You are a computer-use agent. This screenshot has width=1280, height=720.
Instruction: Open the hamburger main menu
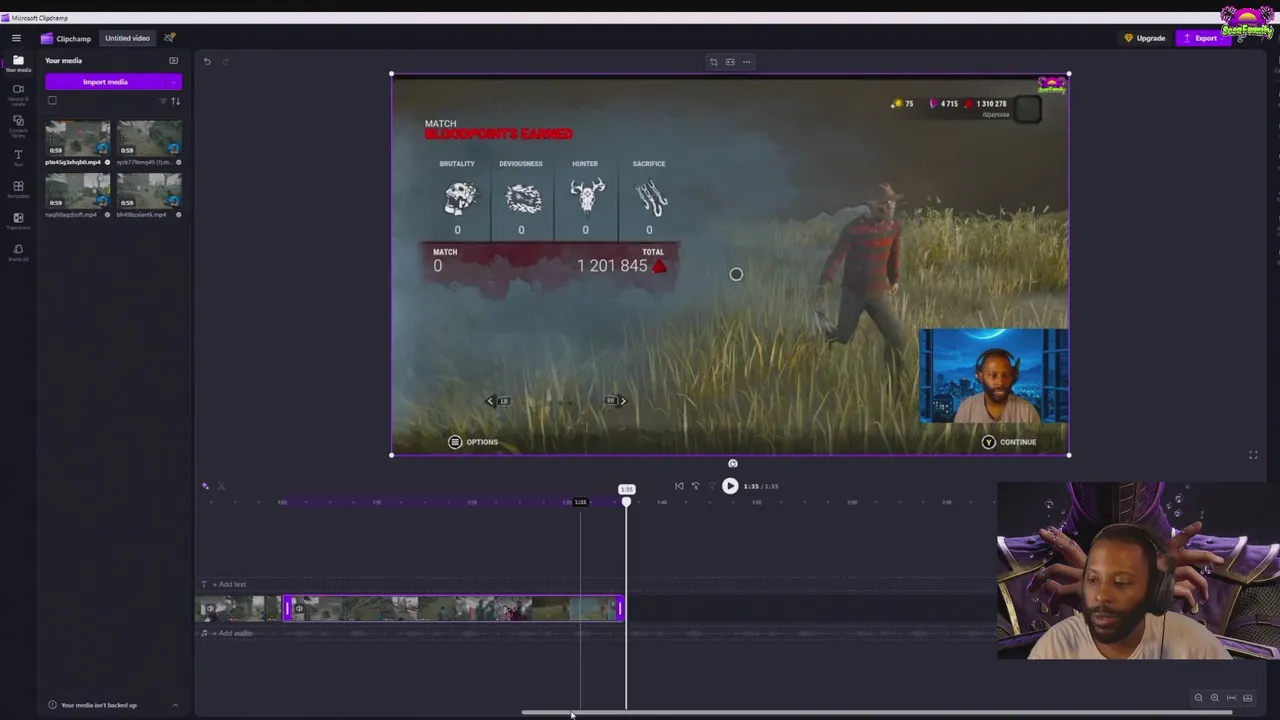click(x=16, y=38)
